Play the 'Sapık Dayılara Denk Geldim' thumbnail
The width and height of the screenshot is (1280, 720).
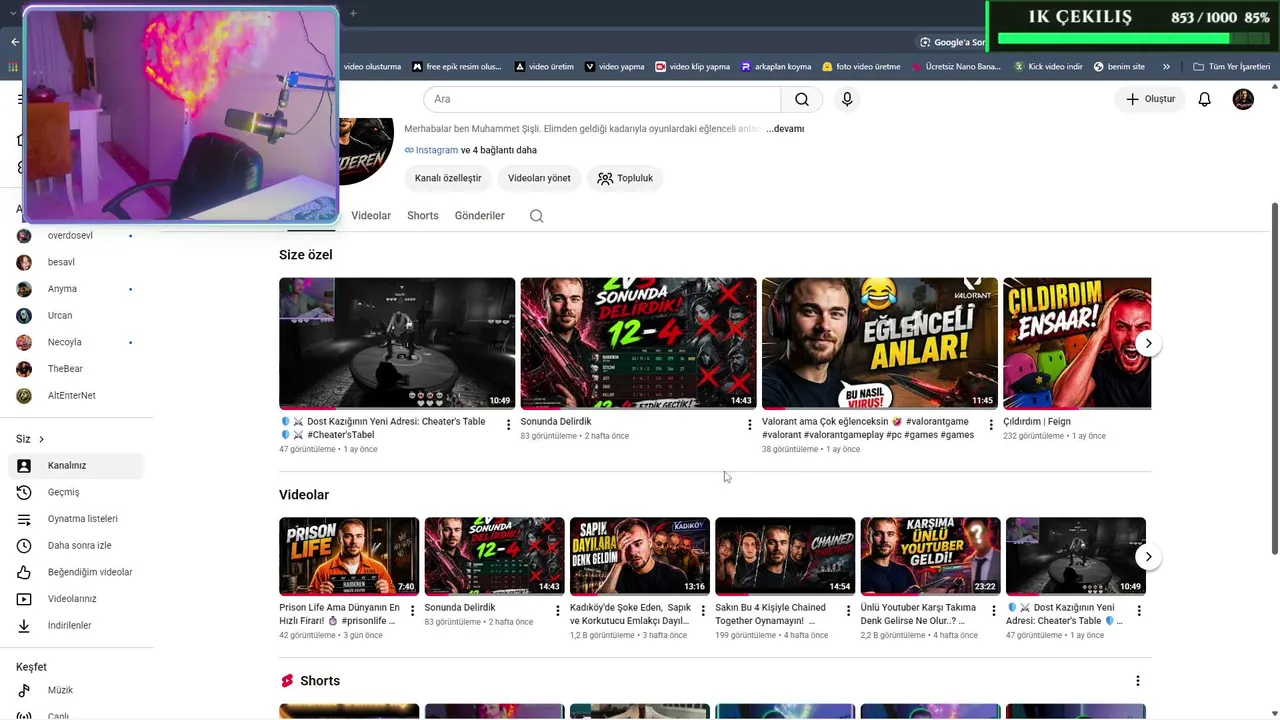[640, 556]
